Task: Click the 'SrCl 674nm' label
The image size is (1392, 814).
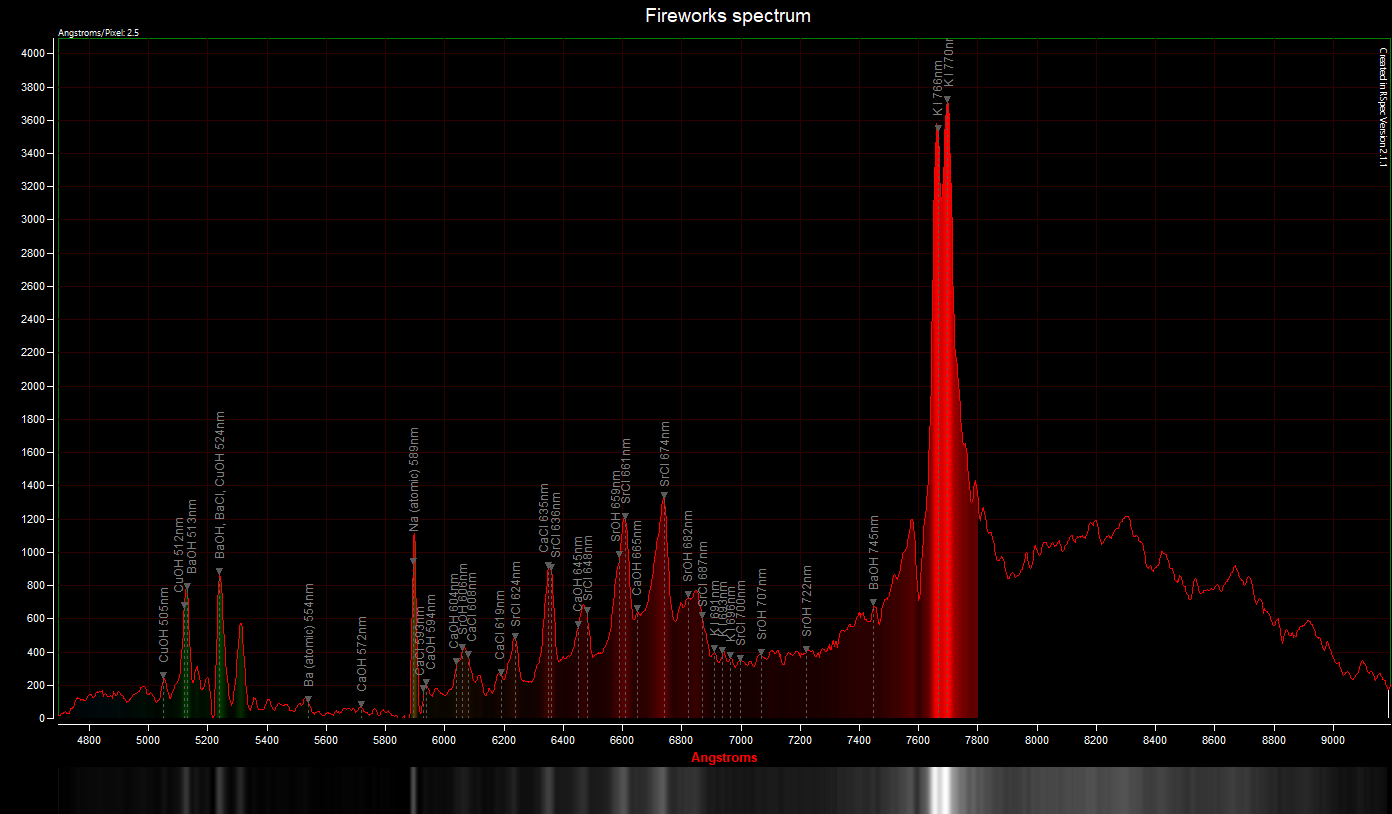Action: [x=665, y=455]
